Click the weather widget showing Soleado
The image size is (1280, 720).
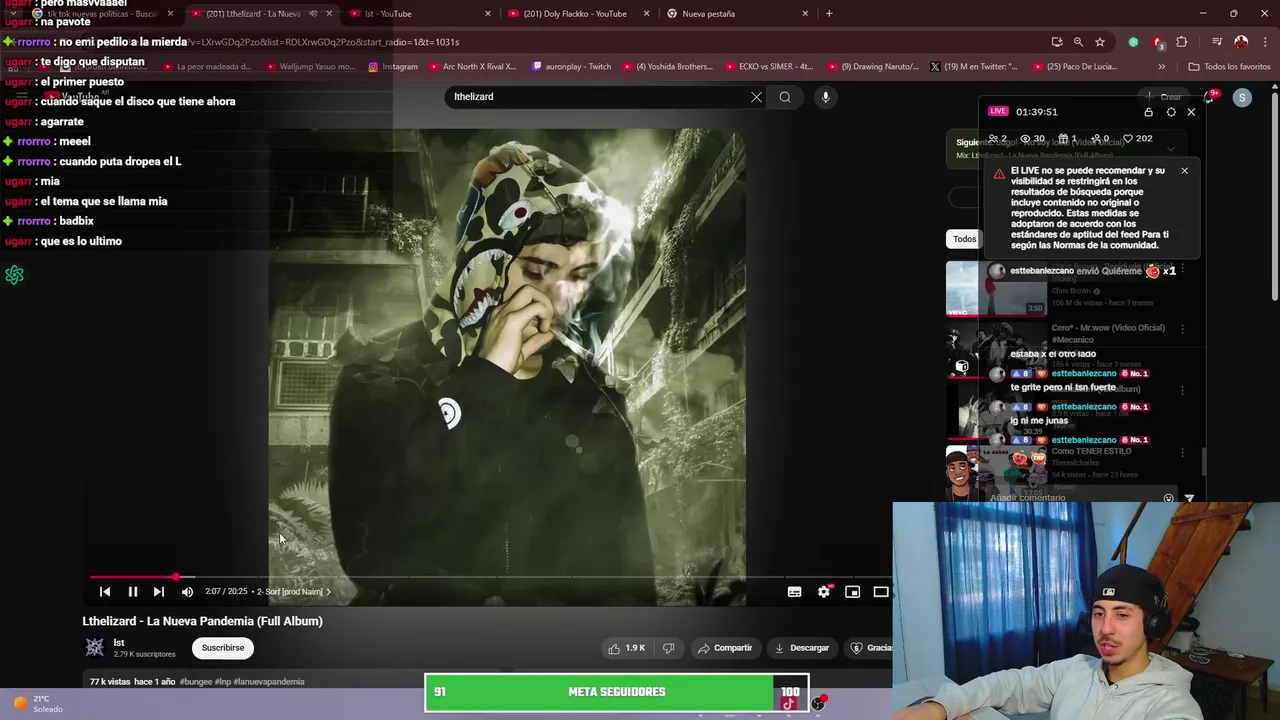coord(38,704)
